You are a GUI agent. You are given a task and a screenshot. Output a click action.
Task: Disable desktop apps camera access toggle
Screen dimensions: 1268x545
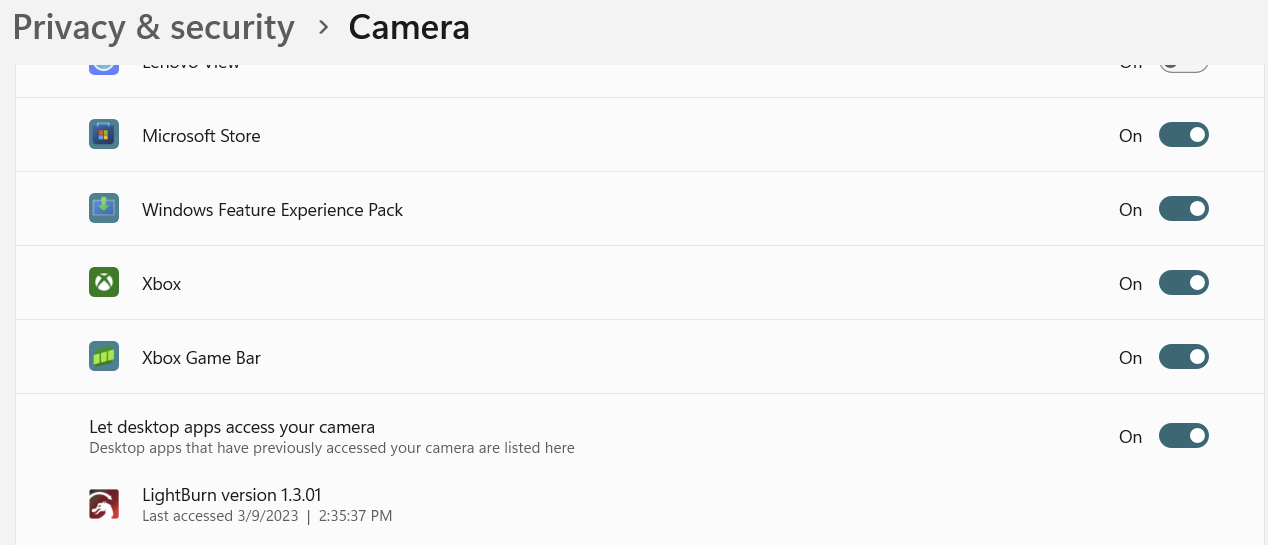coord(1183,436)
